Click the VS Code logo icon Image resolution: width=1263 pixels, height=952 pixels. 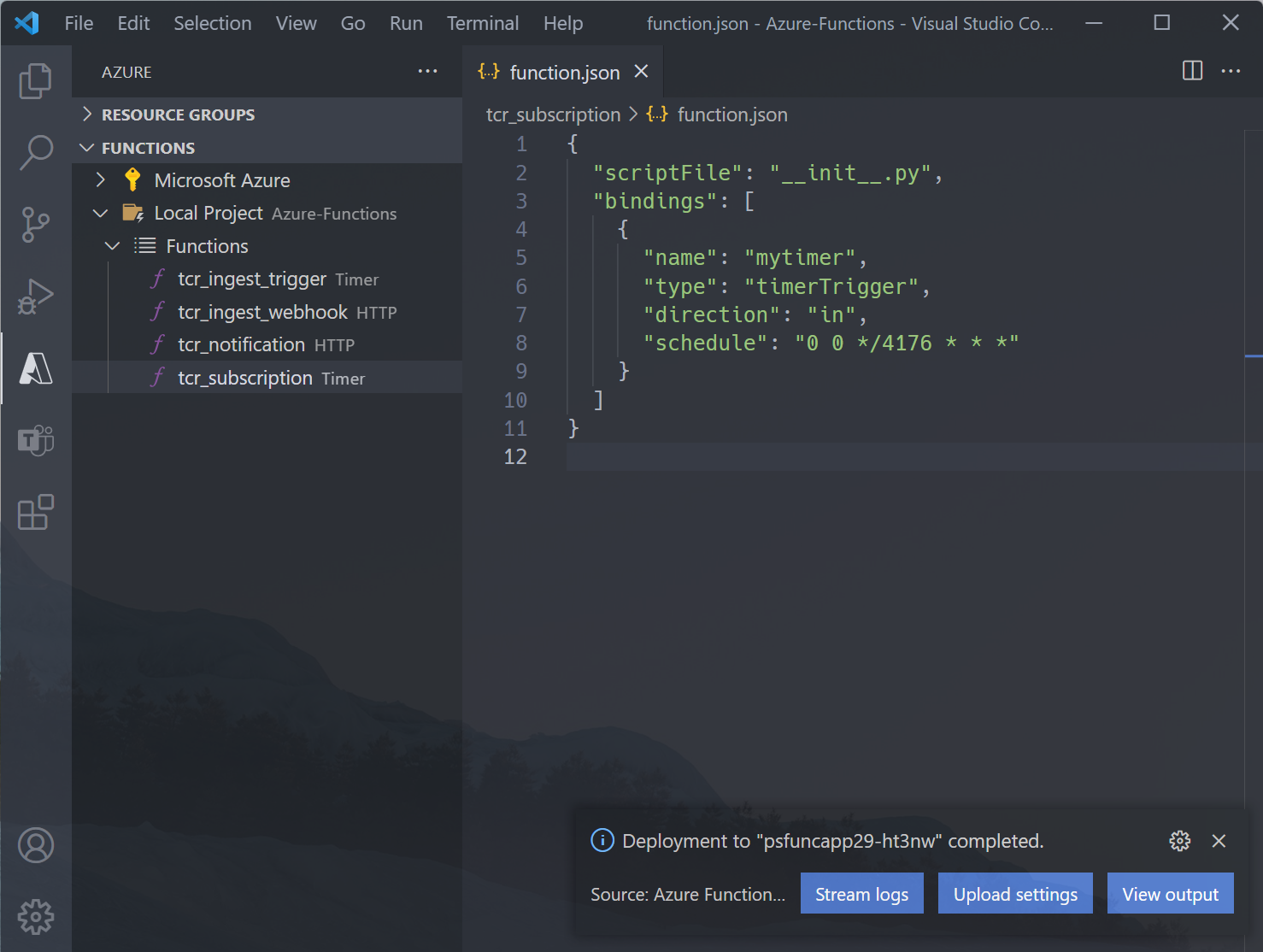[26, 23]
